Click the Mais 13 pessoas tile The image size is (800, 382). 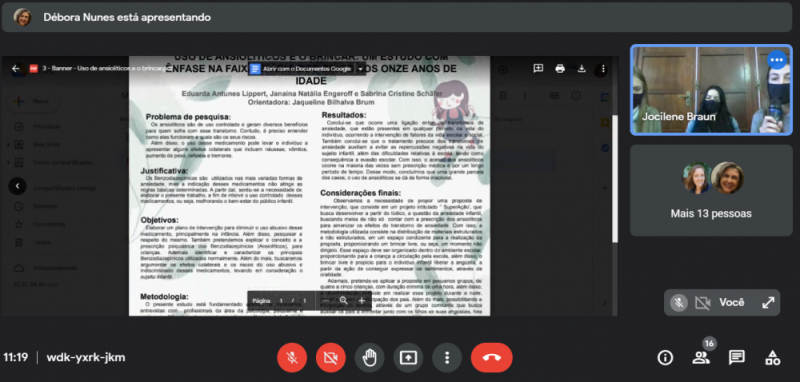[x=711, y=190]
